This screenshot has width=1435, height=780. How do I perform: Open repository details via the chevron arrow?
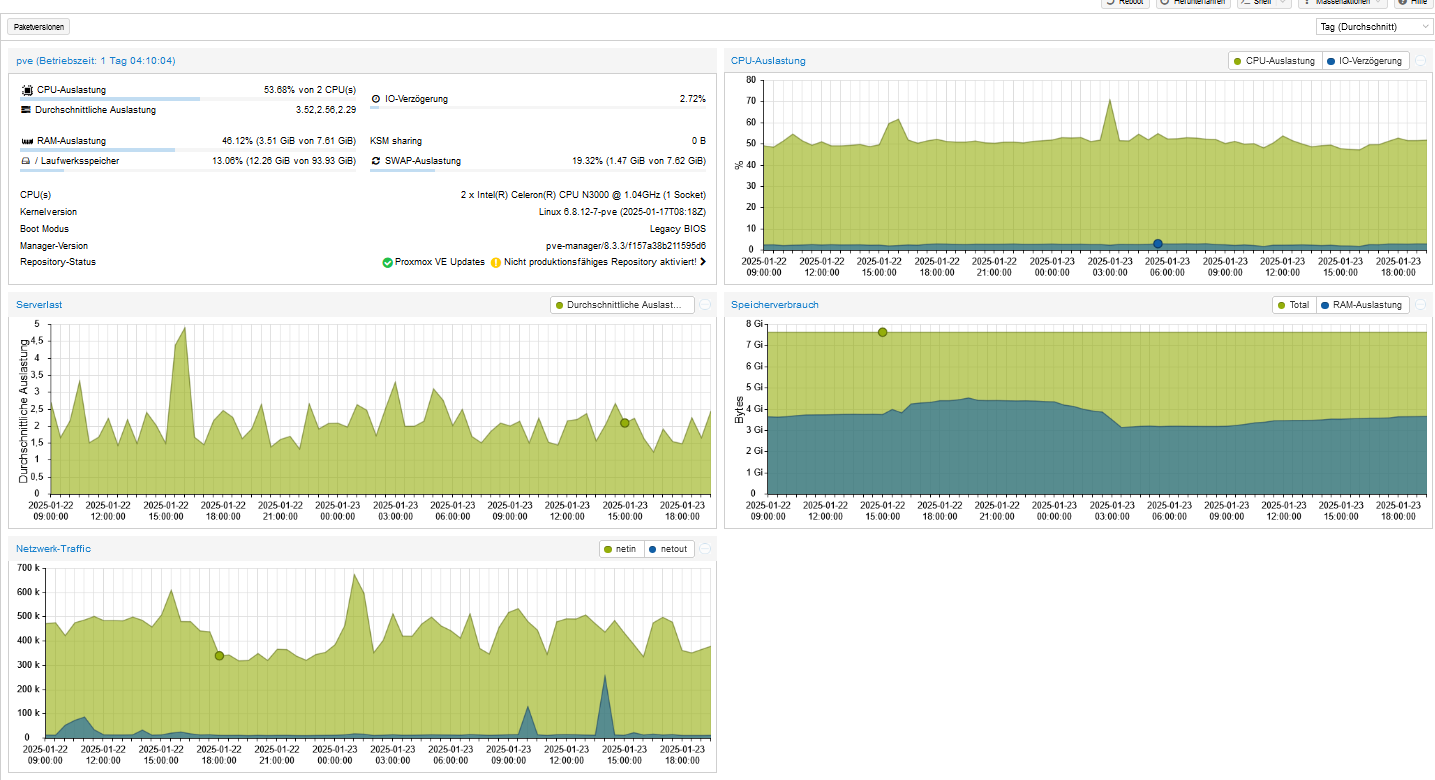coord(703,262)
